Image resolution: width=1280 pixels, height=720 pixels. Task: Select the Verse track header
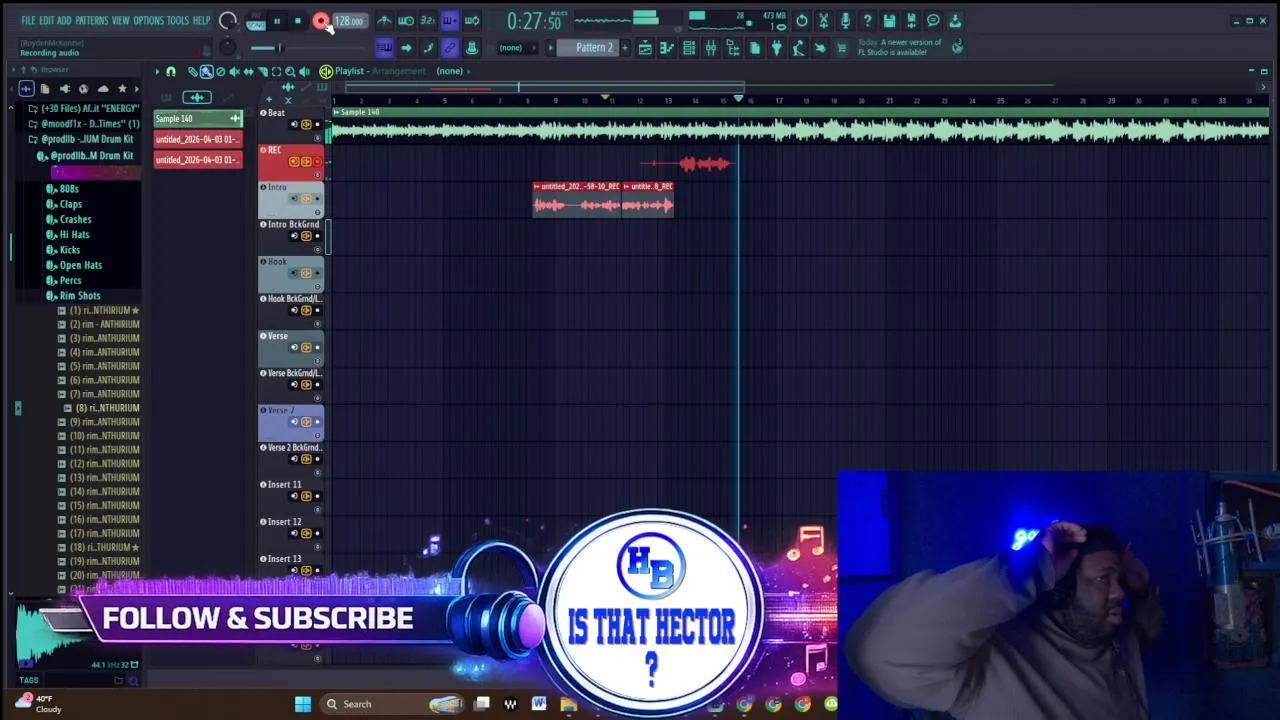click(x=291, y=348)
